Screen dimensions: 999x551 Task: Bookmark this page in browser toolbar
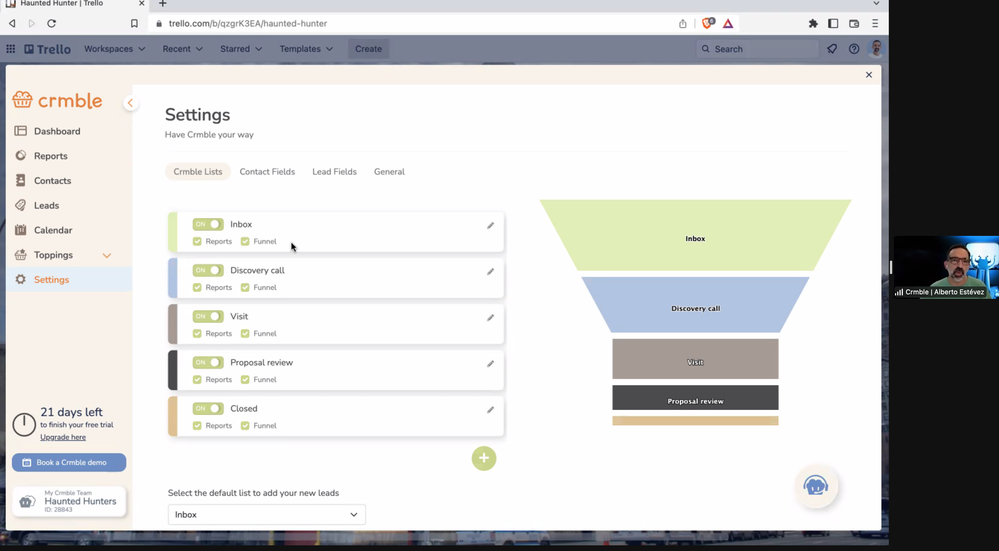point(134,24)
